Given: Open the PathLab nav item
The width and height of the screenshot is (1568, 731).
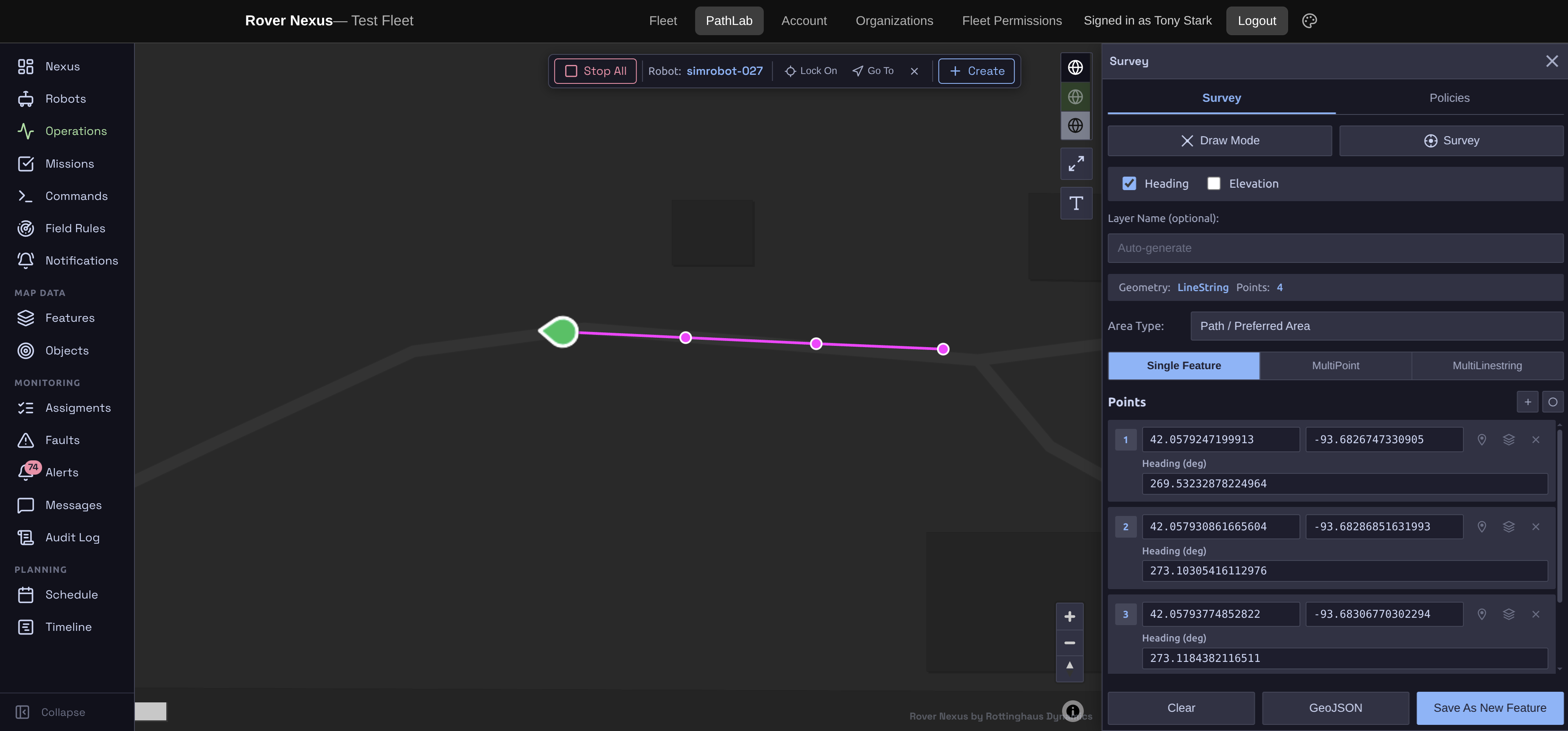Looking at the screenshot, I should [x=729, y=21].
